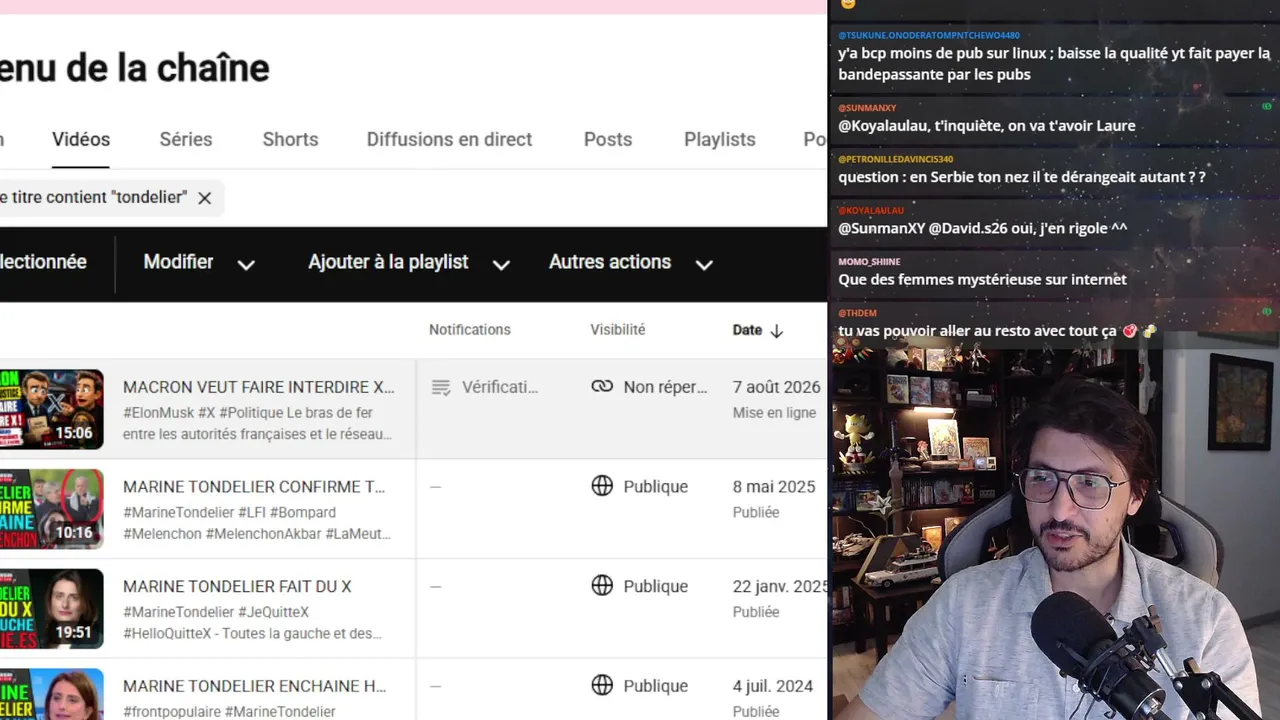
Task: Click chat username @PETRONILLEDAVINCIS340
Action: pyautogui.click(x=895, y=159)
